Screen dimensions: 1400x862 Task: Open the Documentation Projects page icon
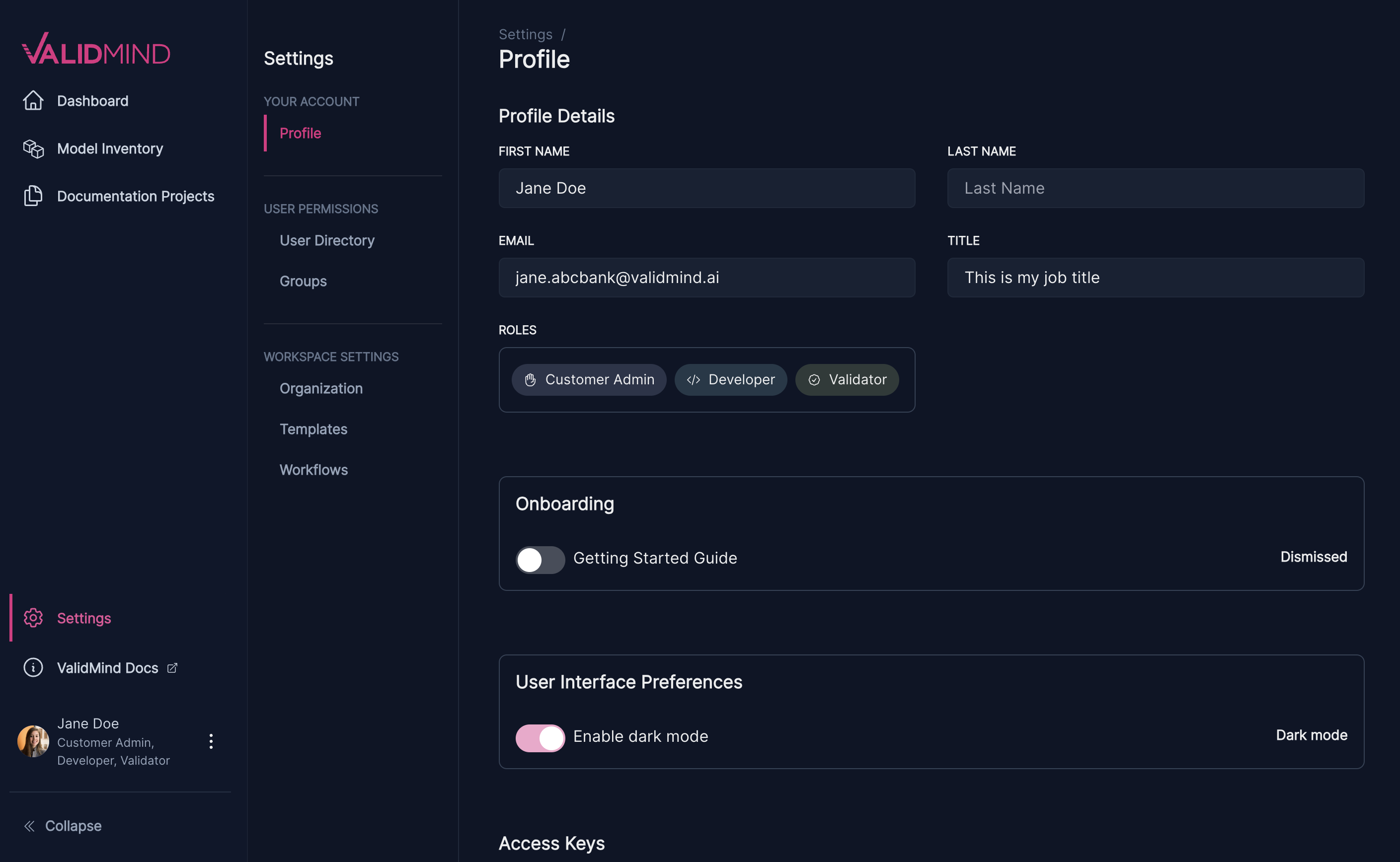coord(33,196)
